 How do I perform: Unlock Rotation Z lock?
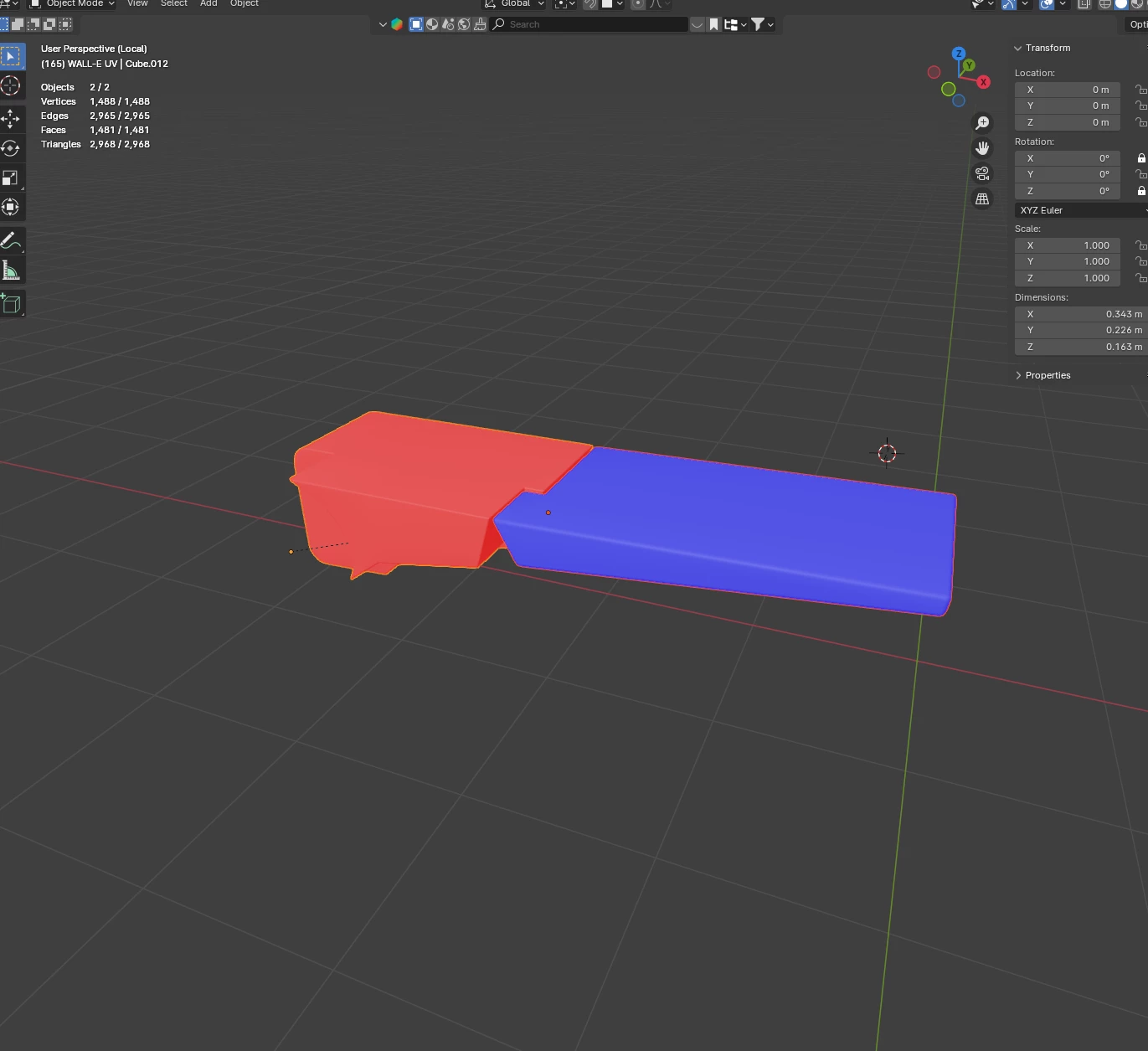point(1140,191)
